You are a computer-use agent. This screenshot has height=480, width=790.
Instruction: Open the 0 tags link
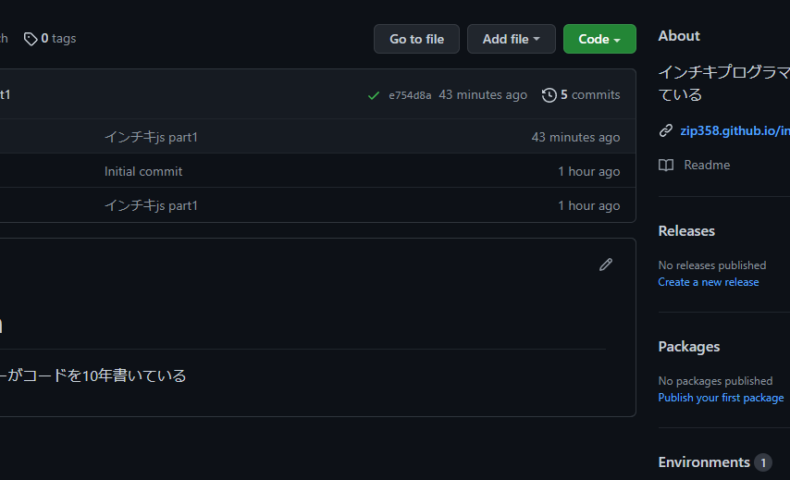coord(50,39)
